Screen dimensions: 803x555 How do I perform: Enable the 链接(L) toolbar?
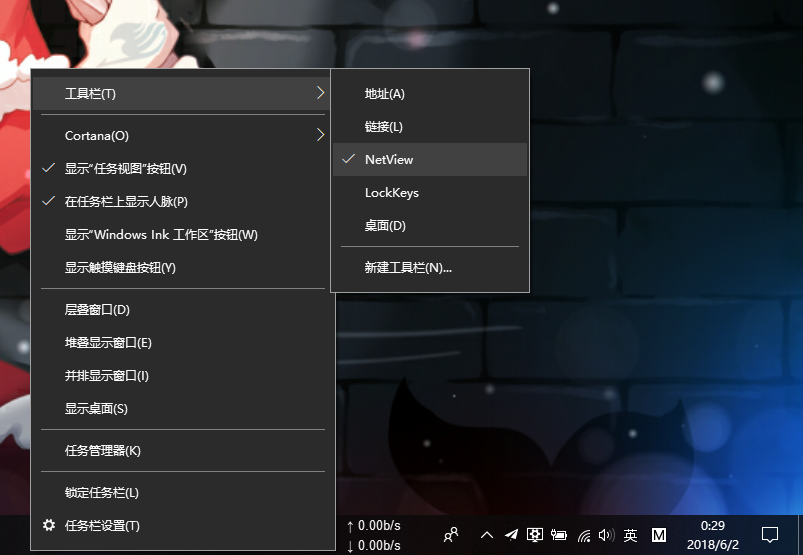click(x=430, y=126)
